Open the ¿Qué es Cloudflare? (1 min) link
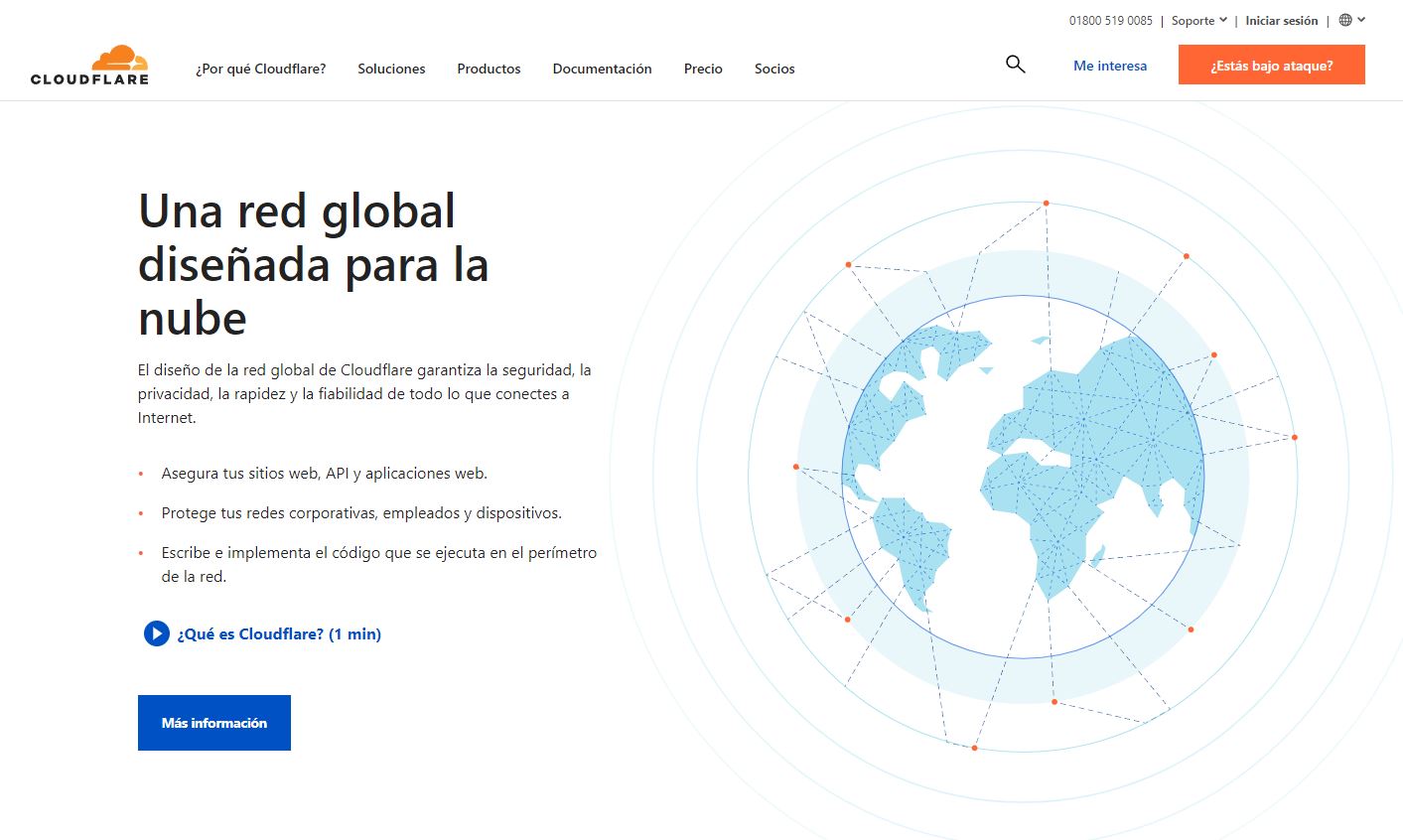The image size is (1403, 840). (278, 633)
